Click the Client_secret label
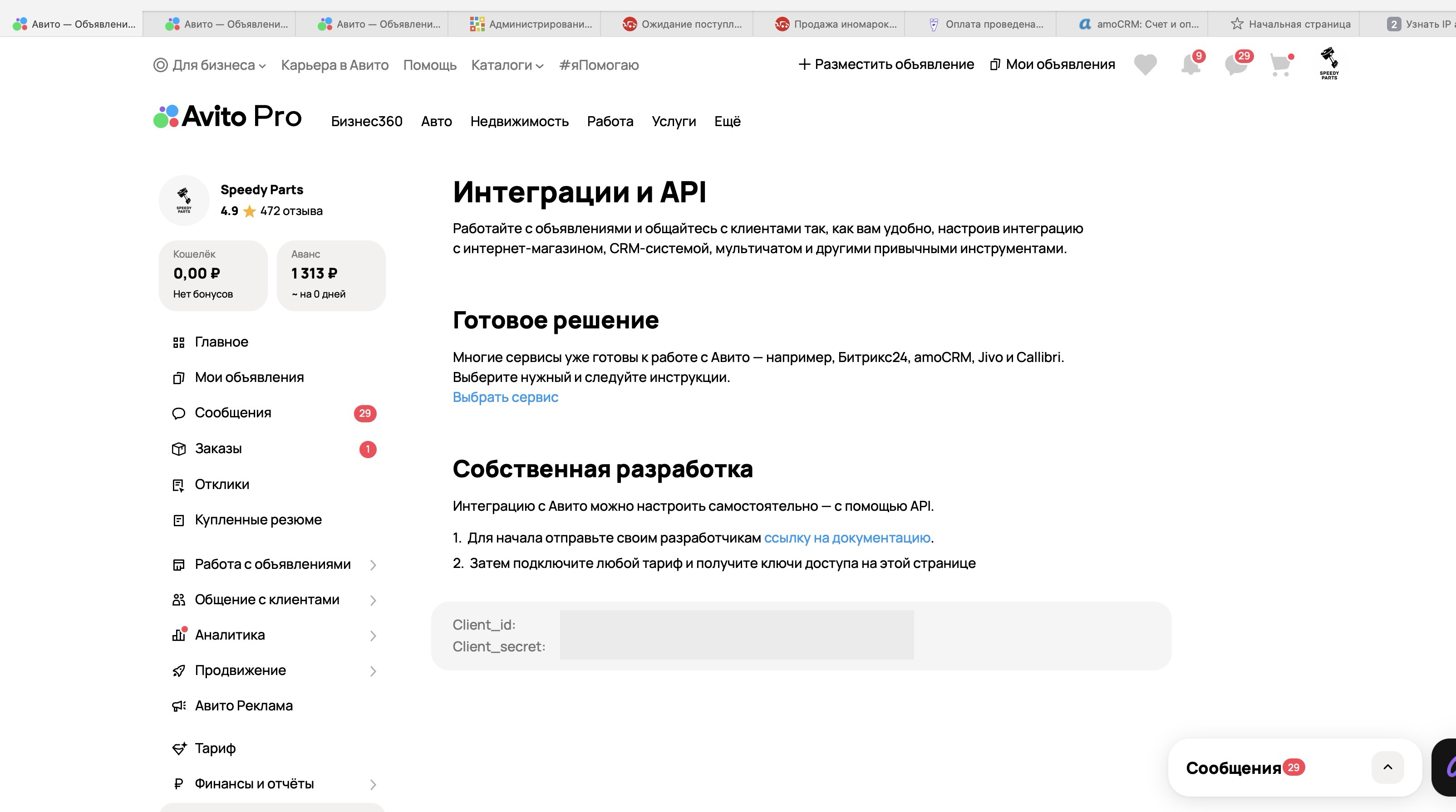This screenshot has height=812, width=1456. (x=499, y=647)
